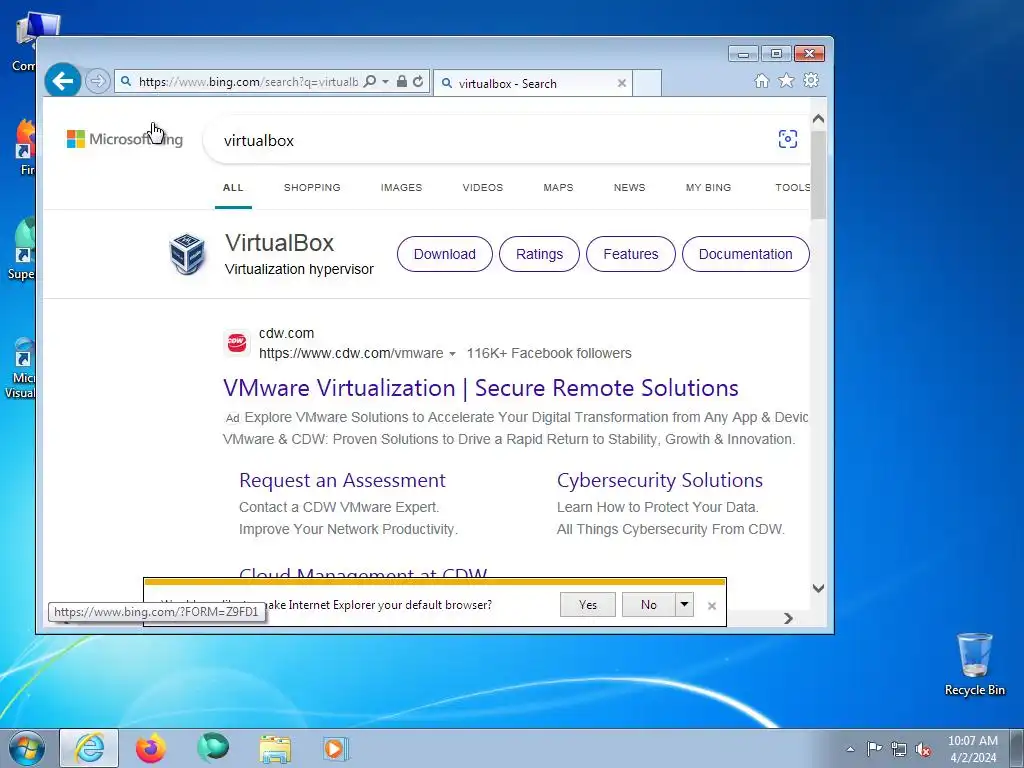1024x768 pixels.
Task: Select the ALL search tab
Action: click(x=233, y=187)
